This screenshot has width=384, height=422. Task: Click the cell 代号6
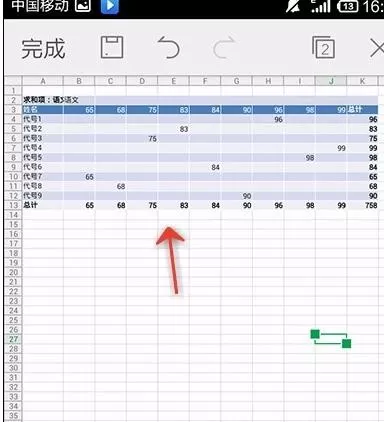43,167
